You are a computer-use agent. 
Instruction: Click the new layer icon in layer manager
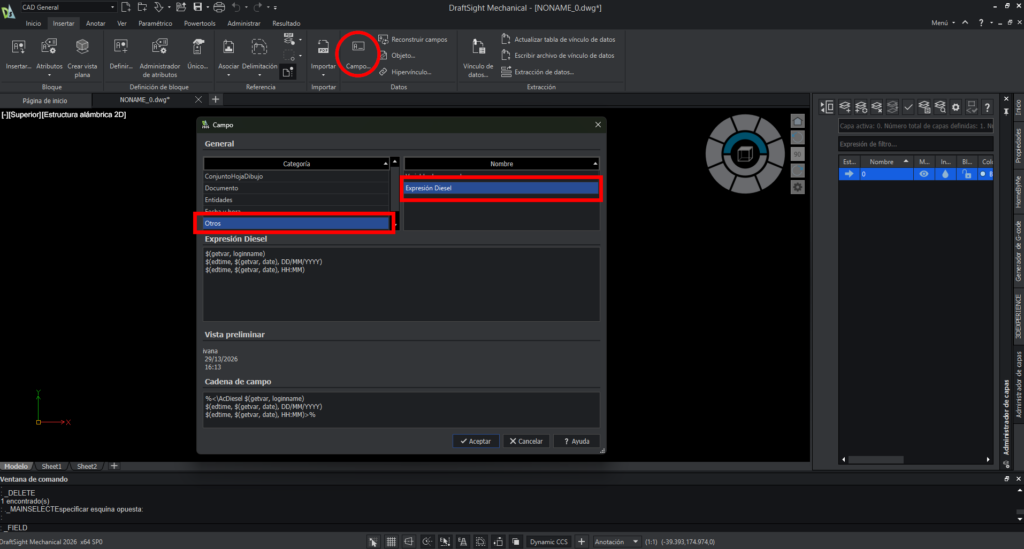[x=845, y=107]
